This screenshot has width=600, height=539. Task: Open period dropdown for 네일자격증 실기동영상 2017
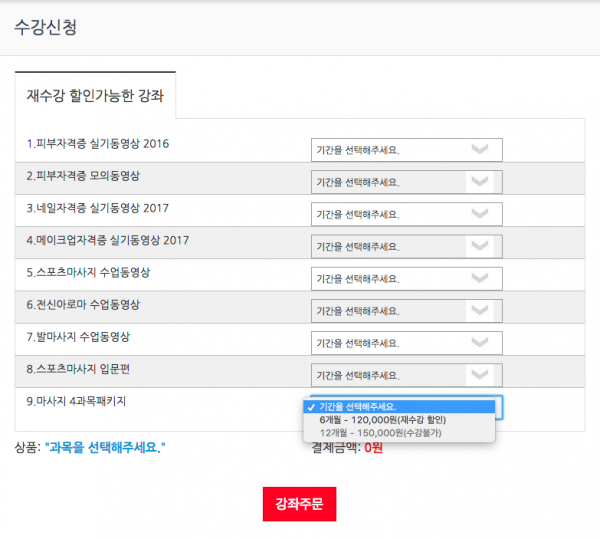(x=406, y=214)
